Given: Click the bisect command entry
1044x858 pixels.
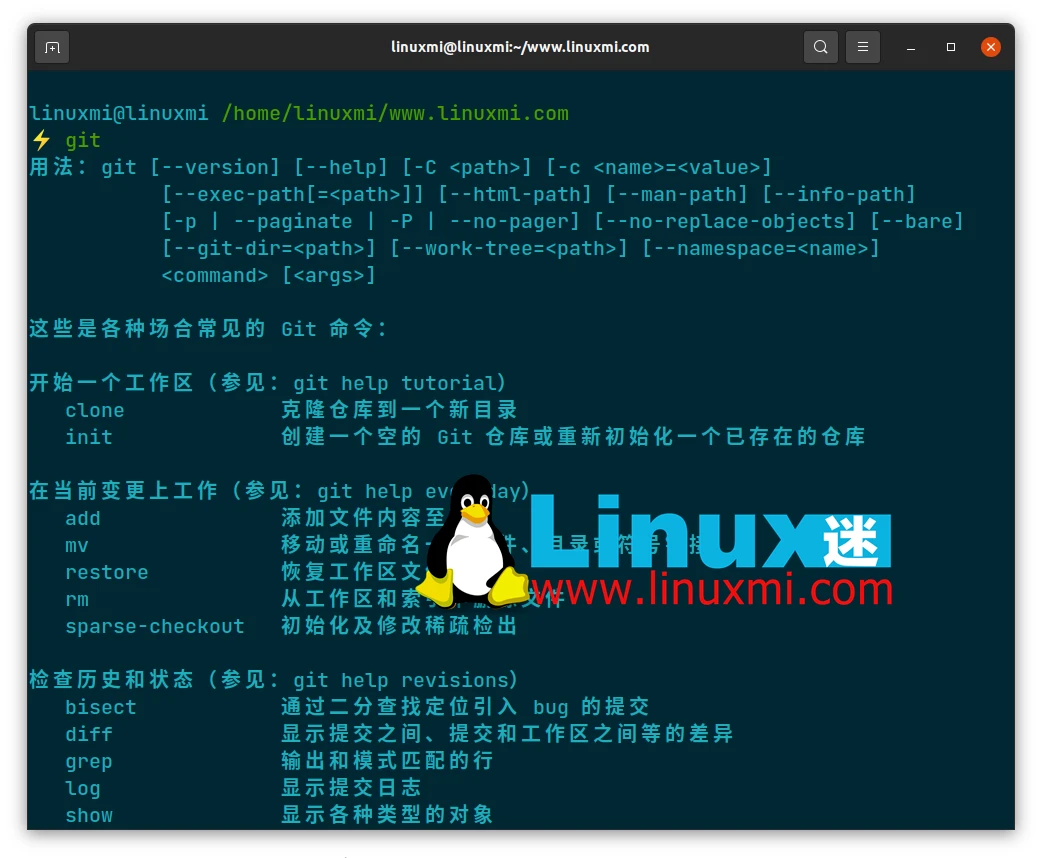Looking at the screenshot, I should coord(101,707).
